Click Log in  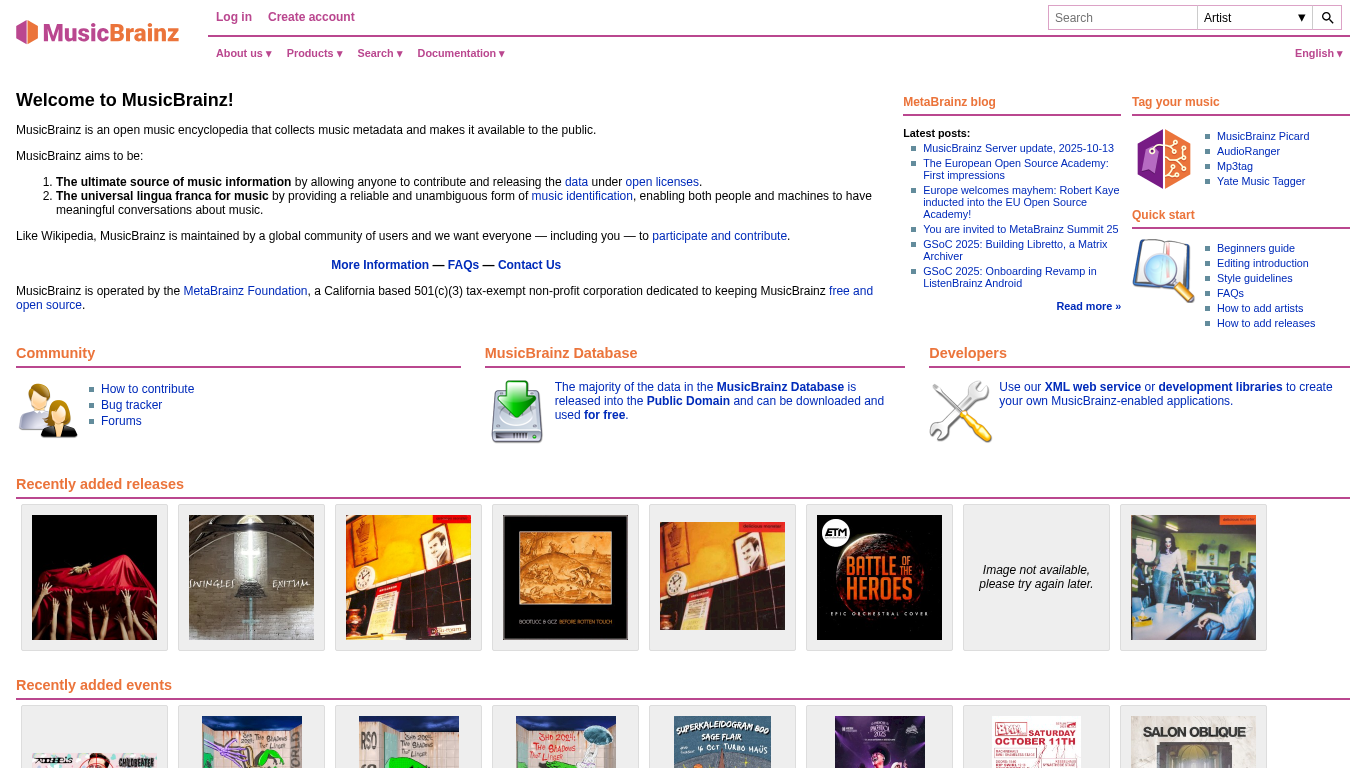234,17
